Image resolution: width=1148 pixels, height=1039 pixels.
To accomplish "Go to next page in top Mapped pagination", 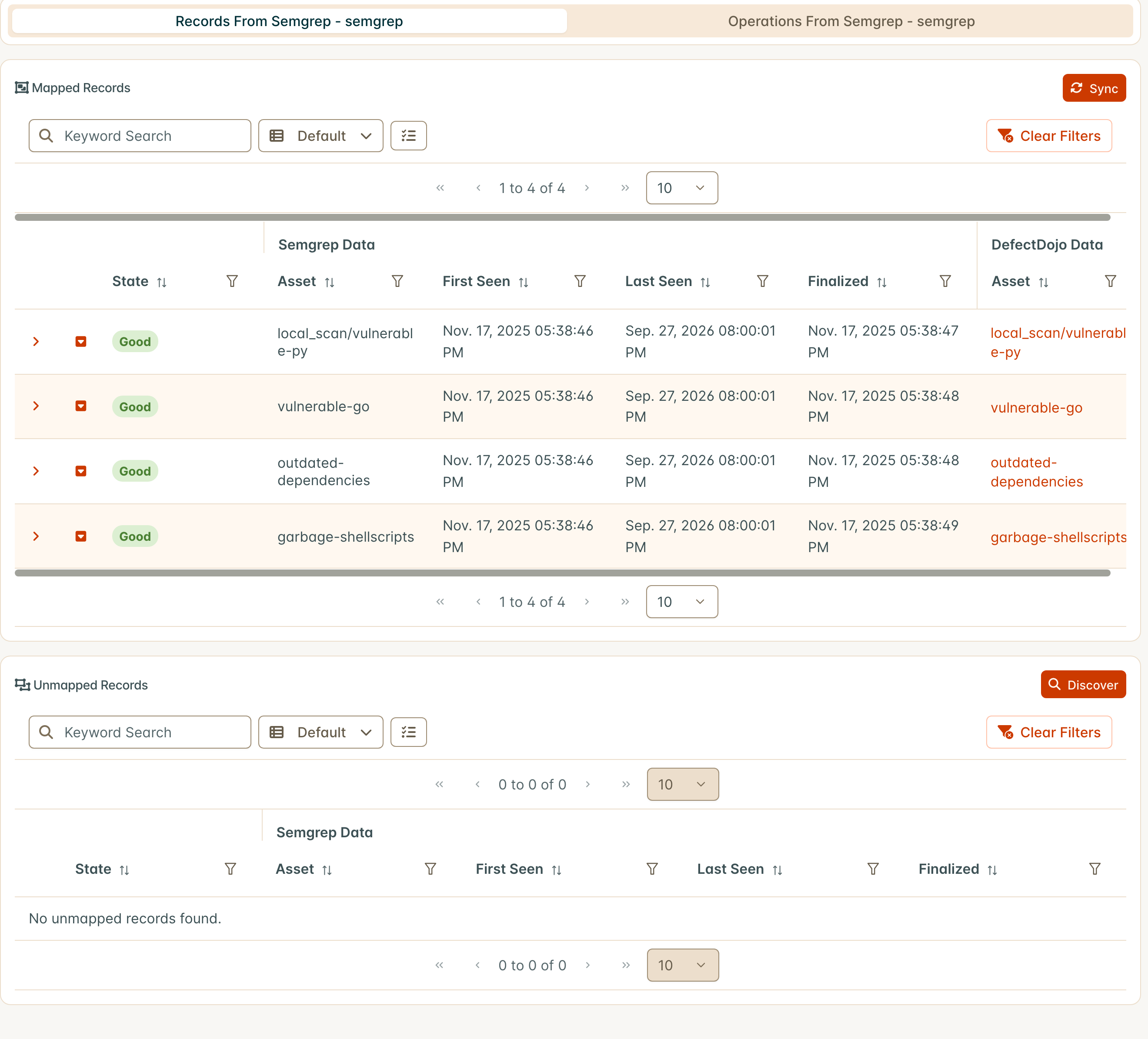I will (x=587, y=188).
